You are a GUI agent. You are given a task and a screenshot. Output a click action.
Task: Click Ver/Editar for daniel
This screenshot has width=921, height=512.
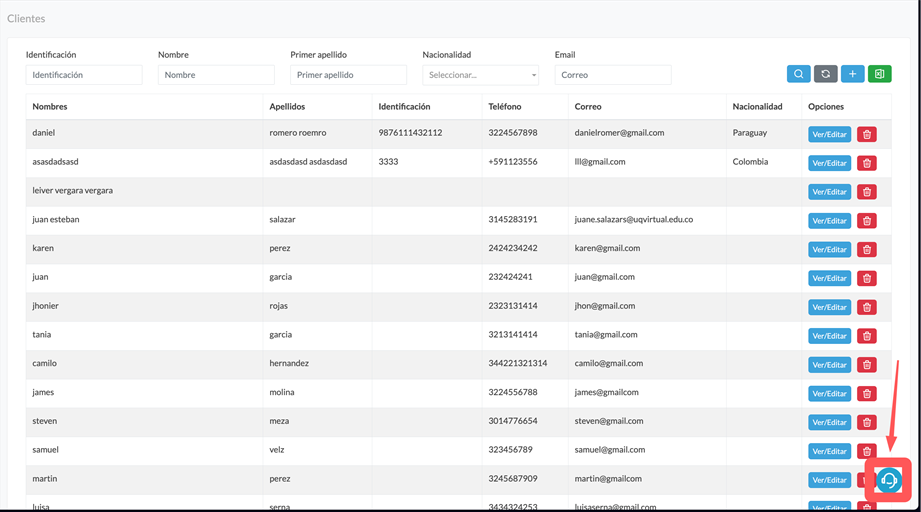pos(829,134)
